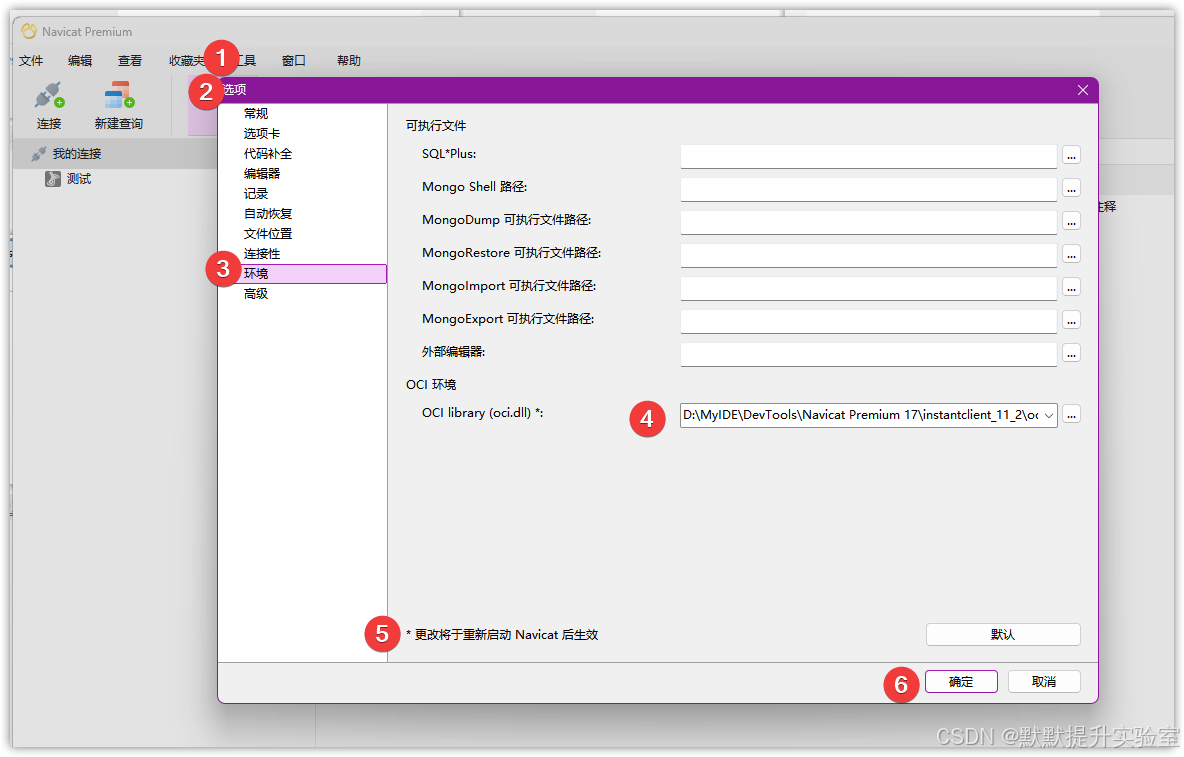
Task: Browse for Mongo Shell 路径
Action: coord(1071,188)
